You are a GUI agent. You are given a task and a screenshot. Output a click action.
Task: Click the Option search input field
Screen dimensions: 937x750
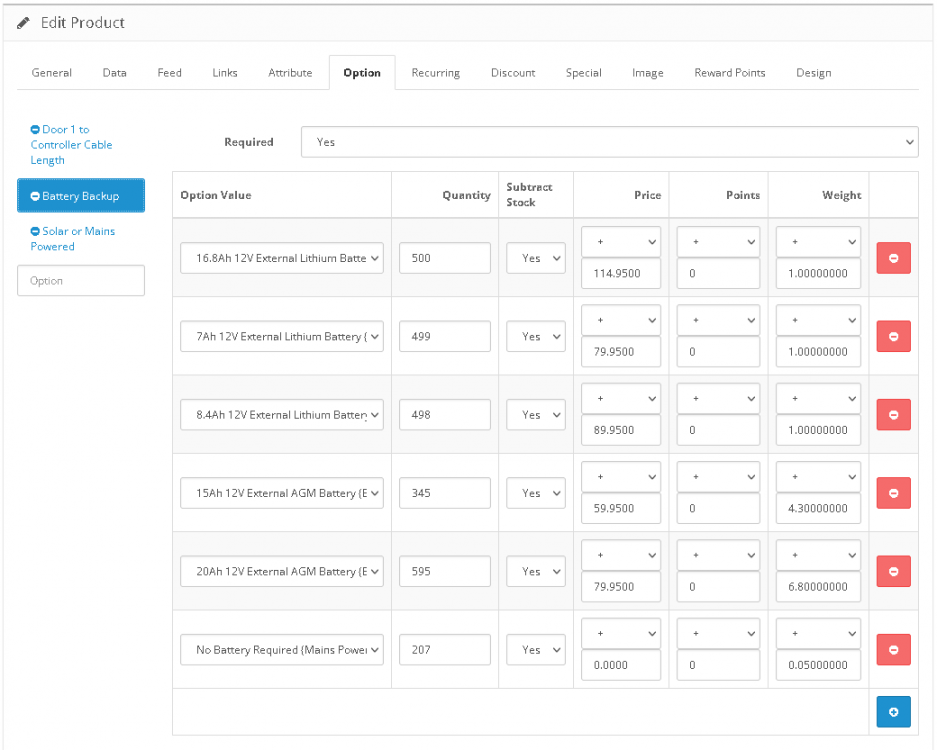coord(81,280)
